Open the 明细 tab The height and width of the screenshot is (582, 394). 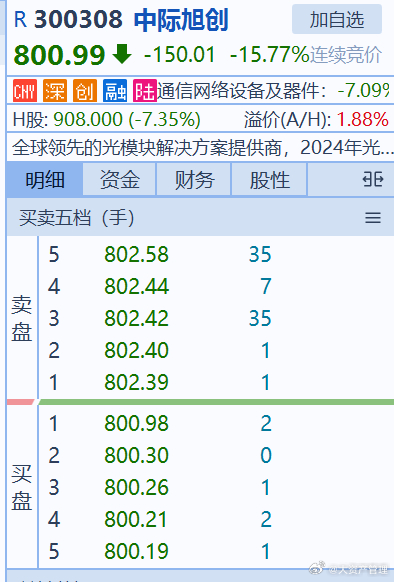45,180
